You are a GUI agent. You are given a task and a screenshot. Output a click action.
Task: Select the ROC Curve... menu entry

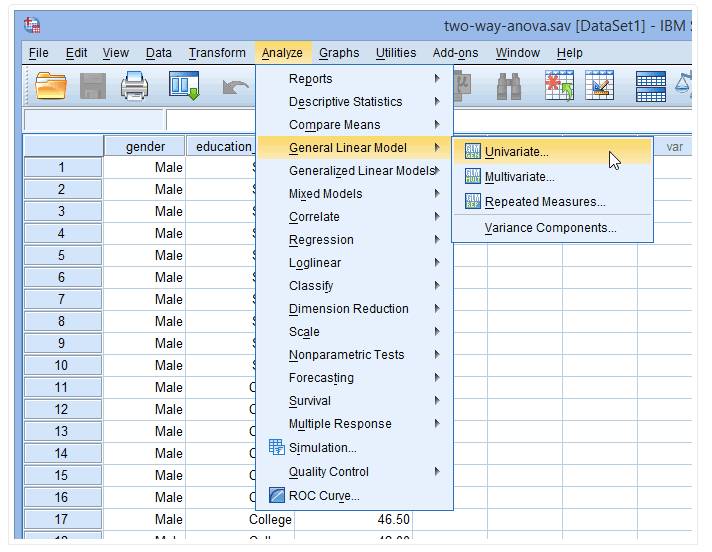[x=355, y=495]
